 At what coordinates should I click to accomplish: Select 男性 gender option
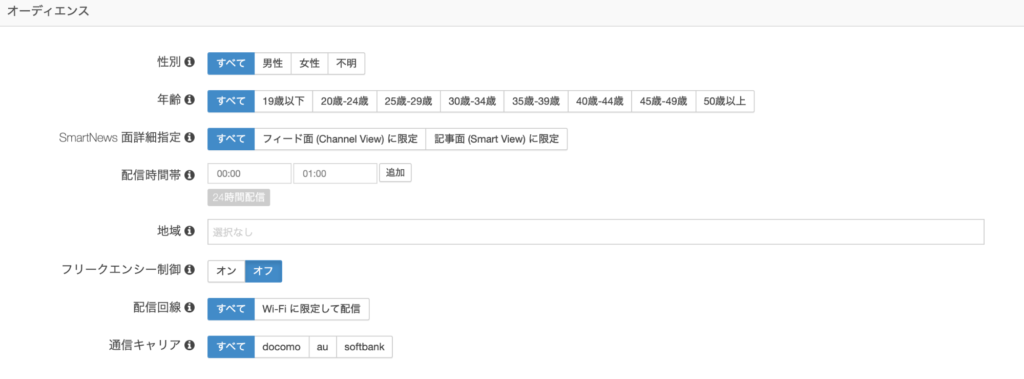coord(273,63)
